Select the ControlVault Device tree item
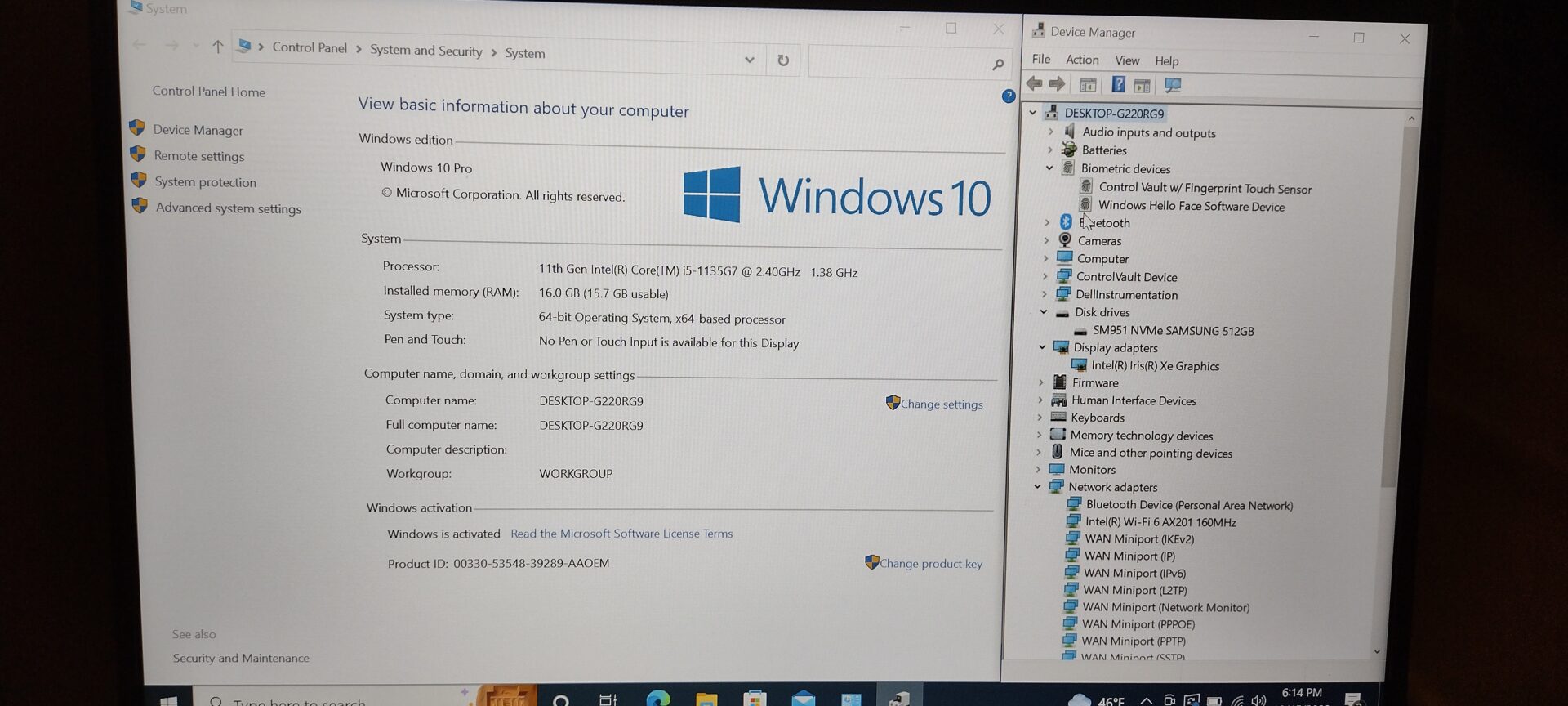 (x=1126, y=276)
